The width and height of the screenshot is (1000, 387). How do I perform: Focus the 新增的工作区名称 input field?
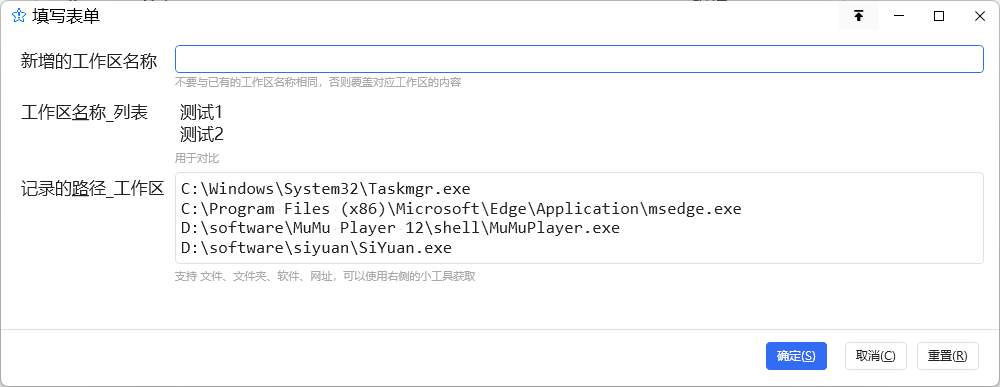click(x=579, y=59)
